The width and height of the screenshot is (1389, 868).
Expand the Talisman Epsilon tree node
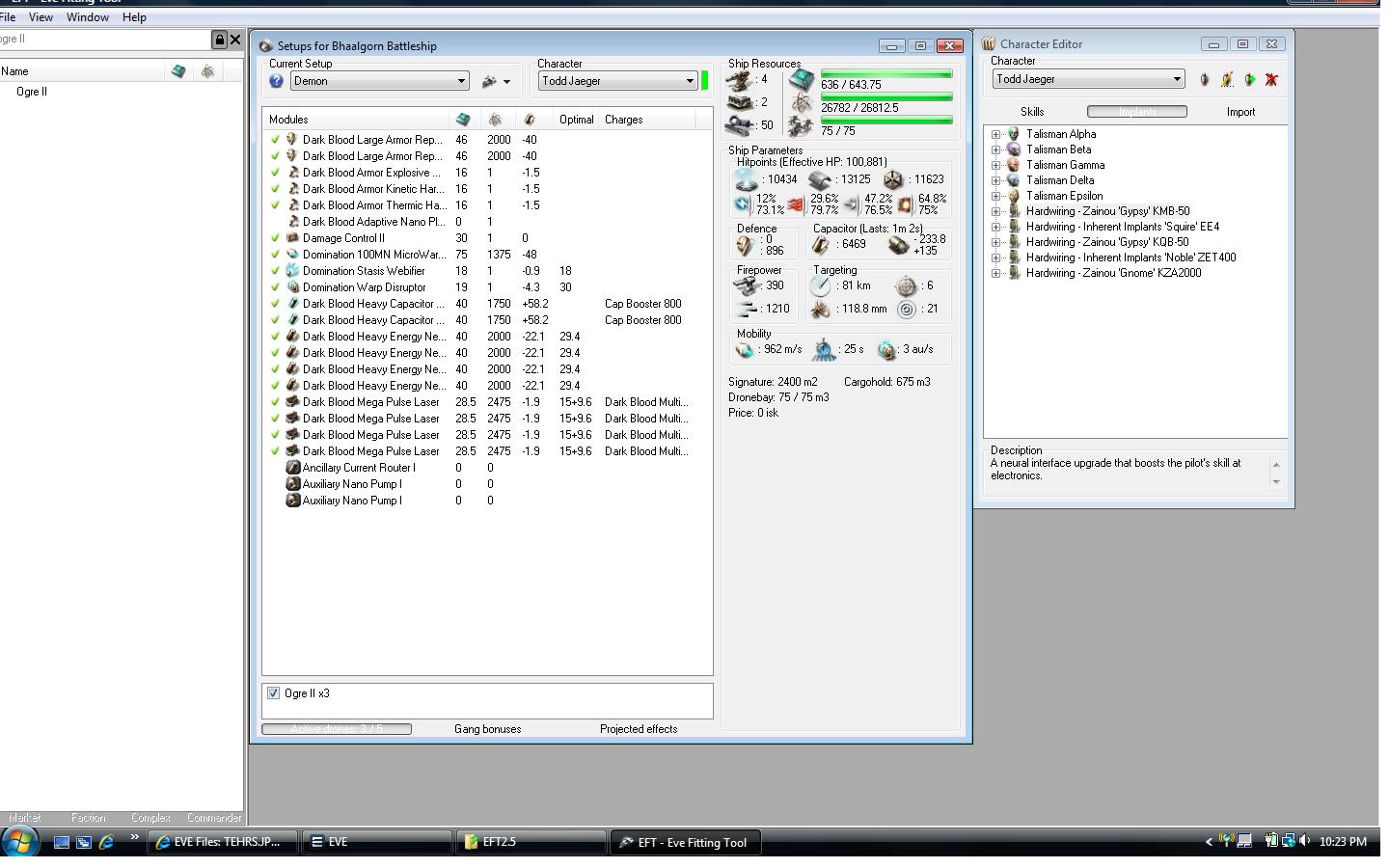996,197
